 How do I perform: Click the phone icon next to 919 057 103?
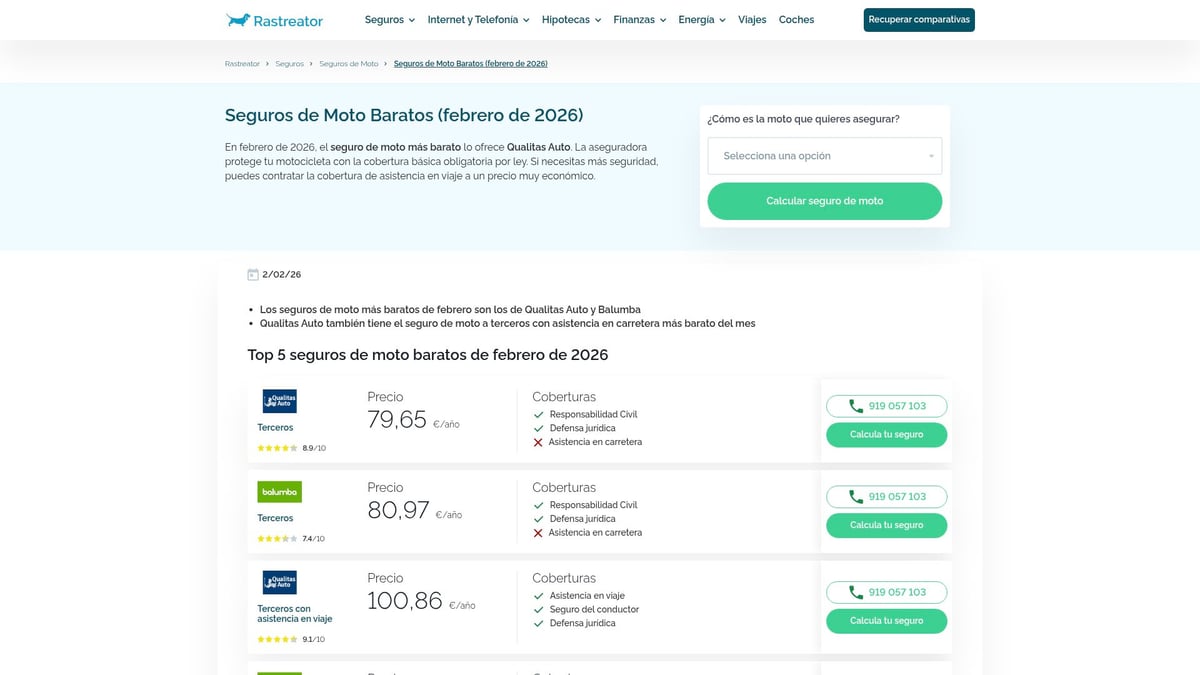click(x=855, y=406)
